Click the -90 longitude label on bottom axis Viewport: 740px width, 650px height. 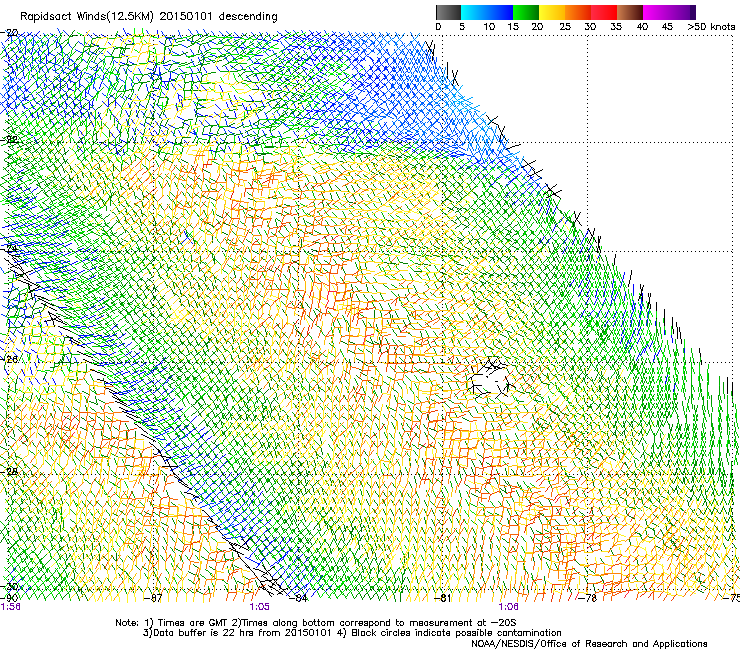click(x=9, y=598)
